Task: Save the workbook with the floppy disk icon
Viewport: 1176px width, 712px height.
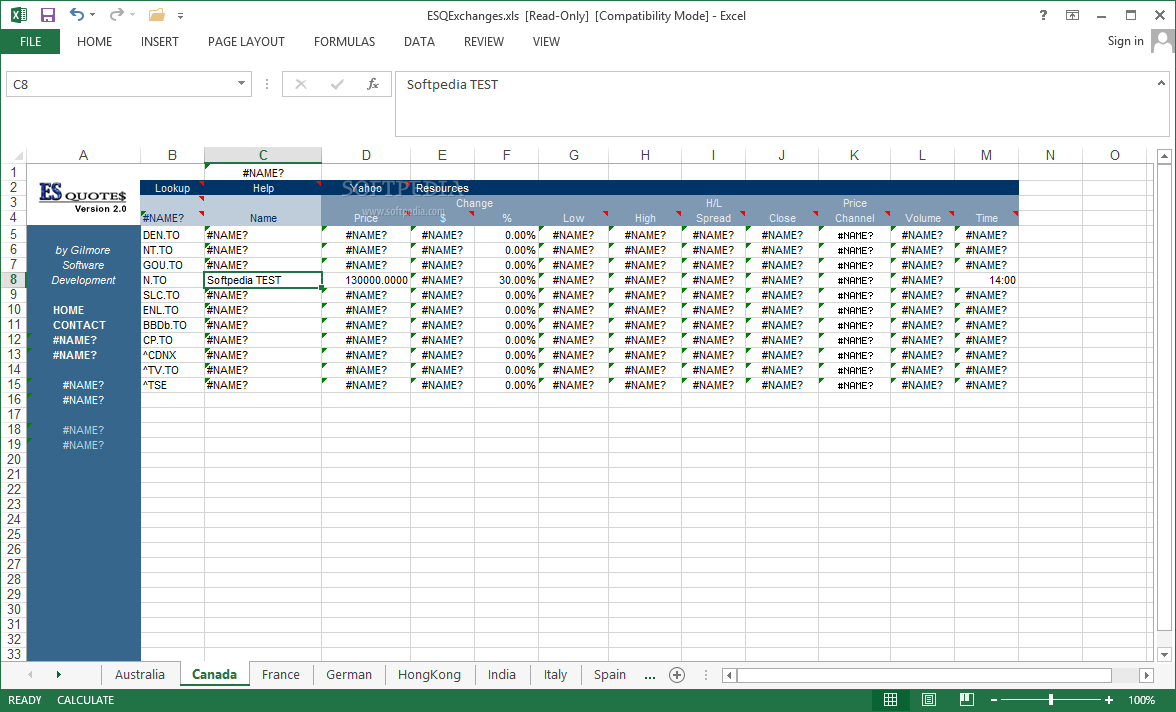Action: pos(47,14)
